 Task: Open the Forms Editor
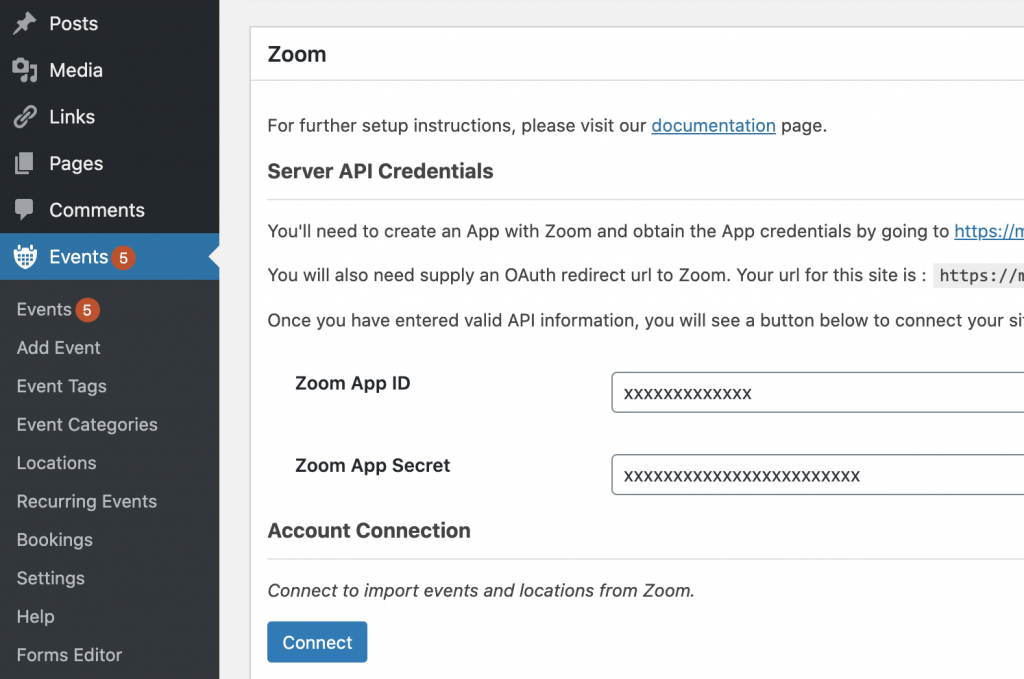(x=70, y=655)
